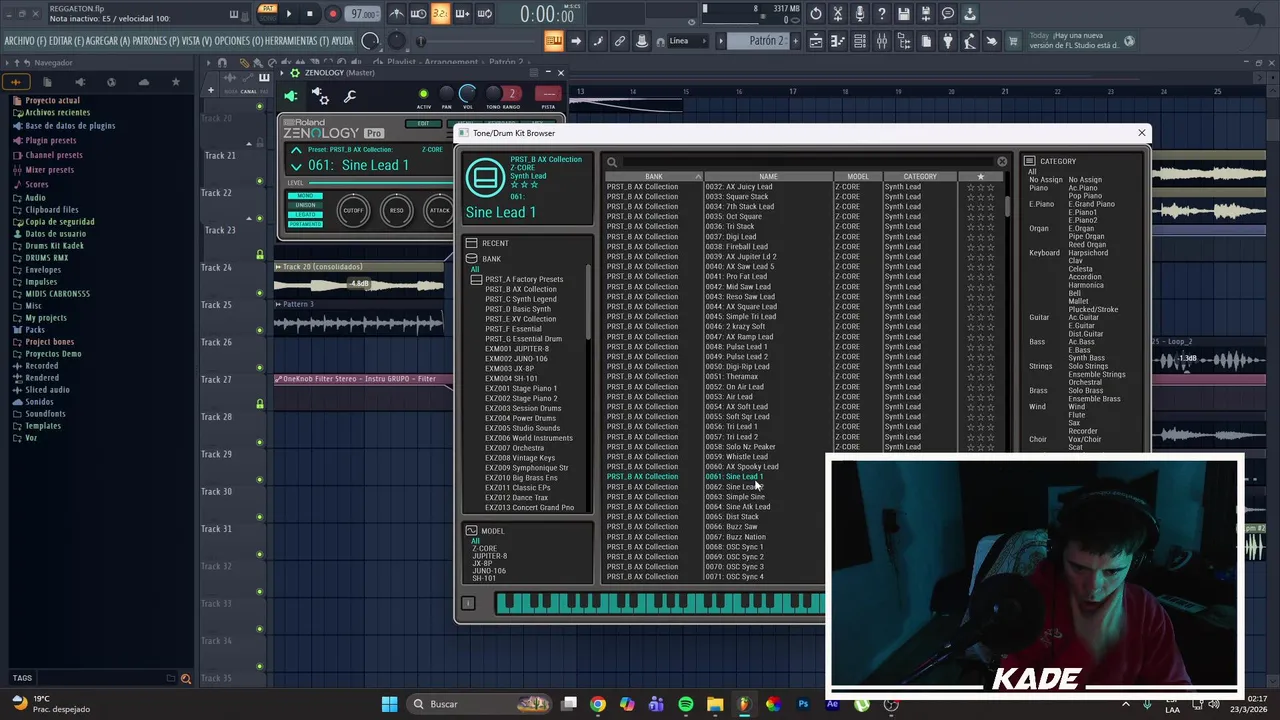Open the PATRONES menu
Viewport: 1280px width, 720px height.
(155, 41)
